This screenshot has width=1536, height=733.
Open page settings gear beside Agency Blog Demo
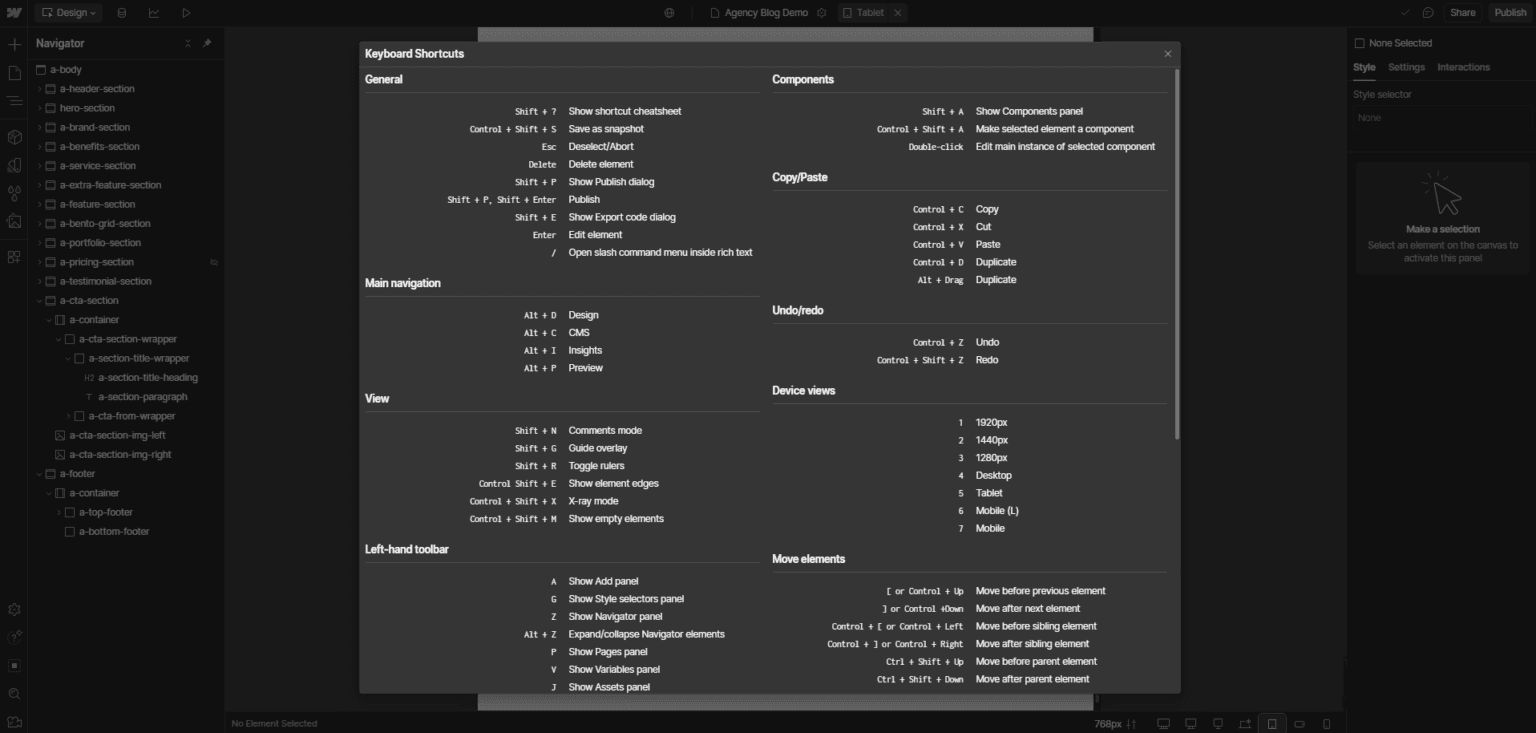pos(822,13)
